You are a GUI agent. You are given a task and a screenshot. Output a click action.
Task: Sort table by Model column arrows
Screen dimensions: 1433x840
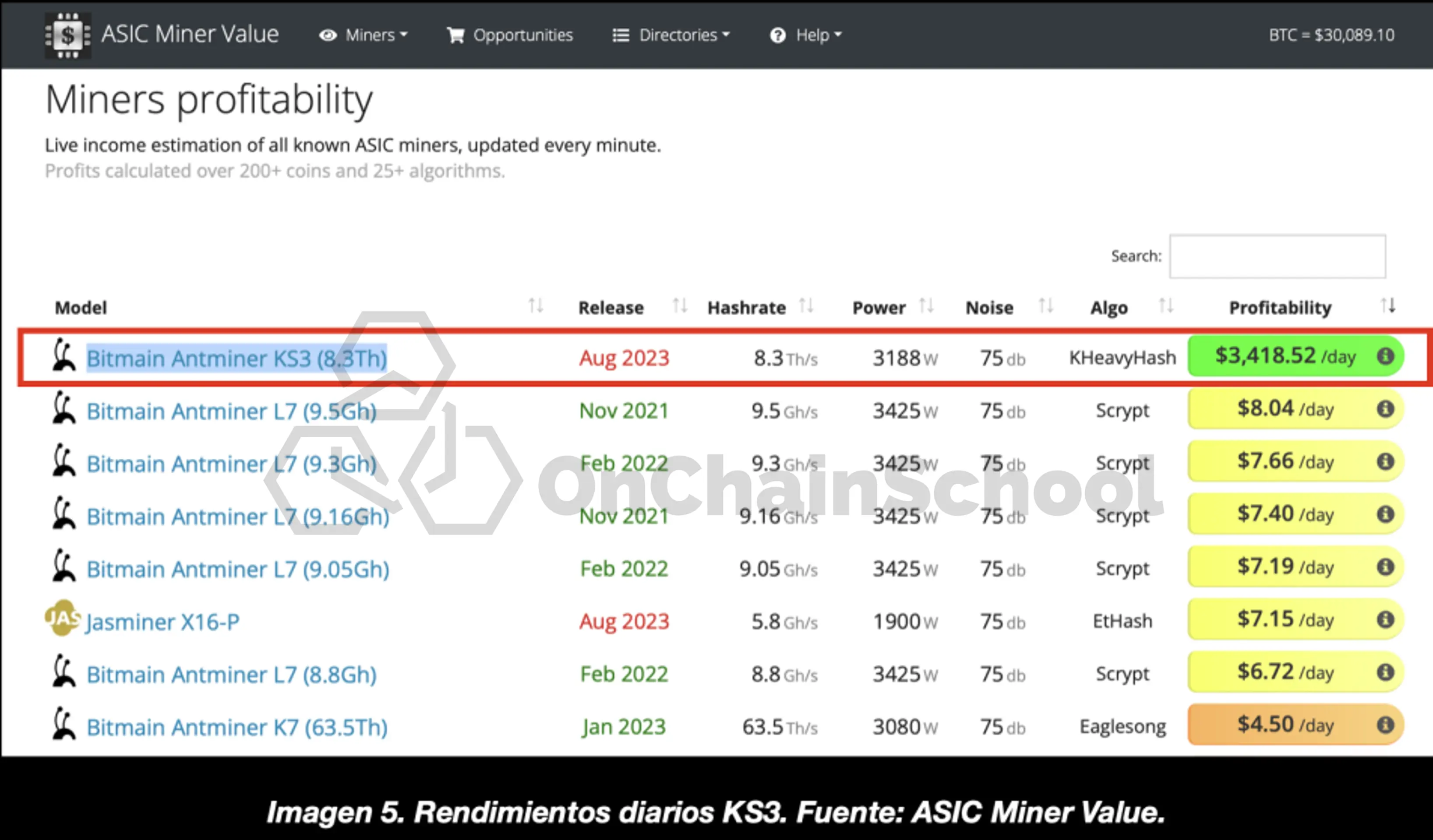click(536, 306)
